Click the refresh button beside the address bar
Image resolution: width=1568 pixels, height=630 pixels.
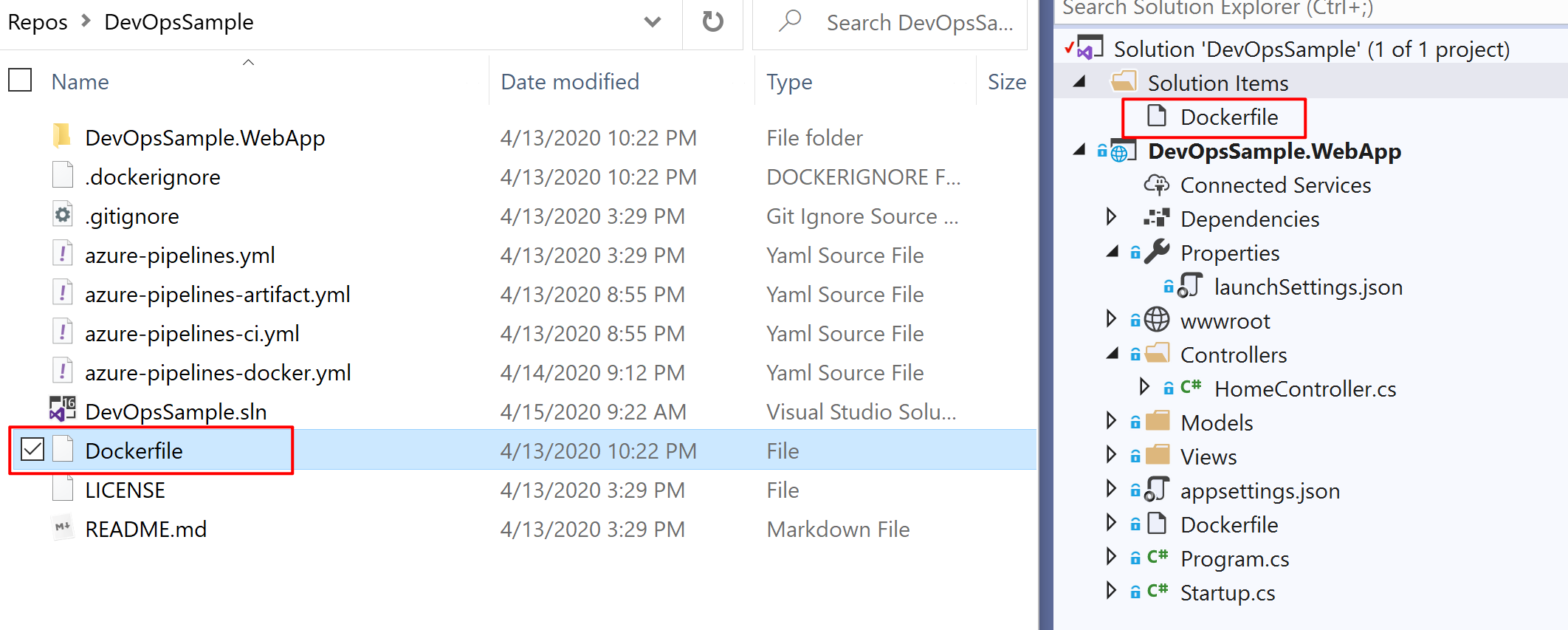click(712, 22)
